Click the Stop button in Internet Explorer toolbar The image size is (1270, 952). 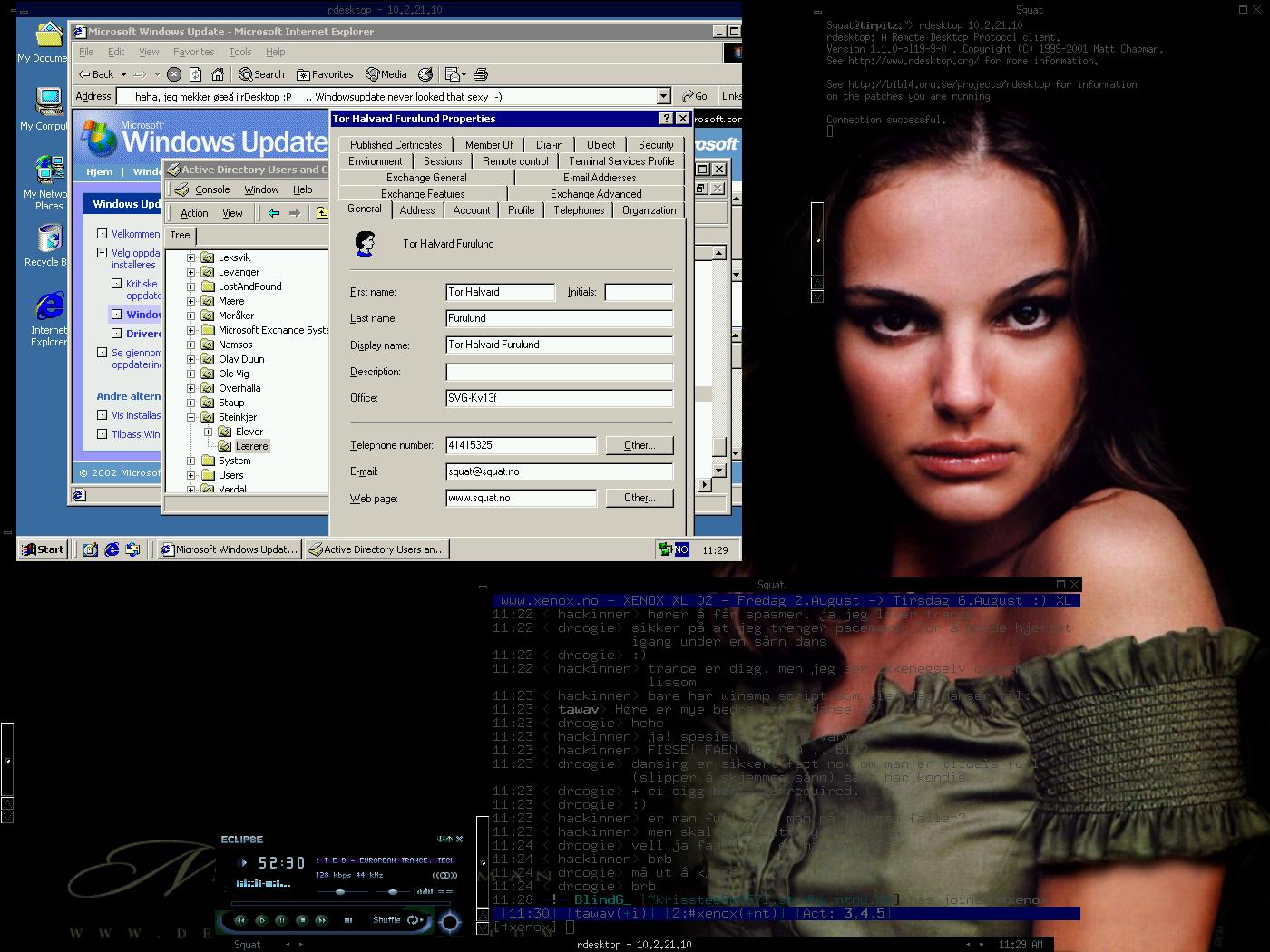174,74
